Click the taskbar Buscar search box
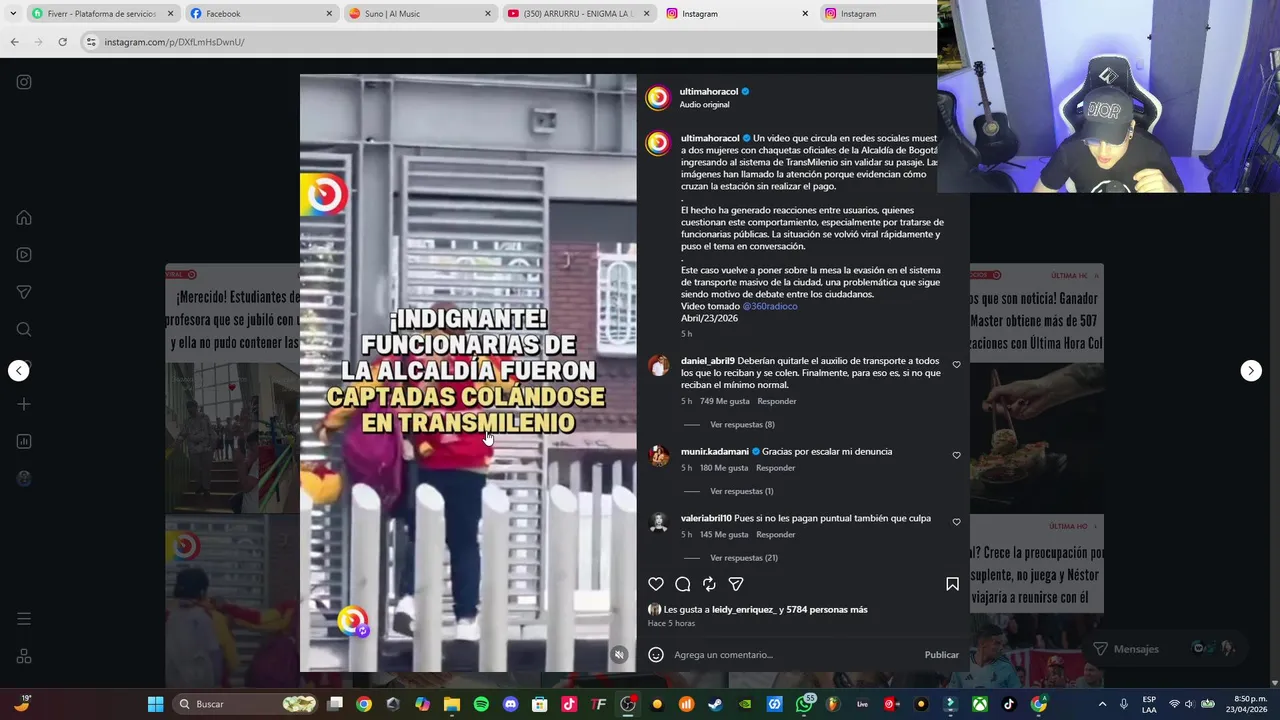Image resolution: width=1280 pixels, height=720 pixels. coord(246,704)
